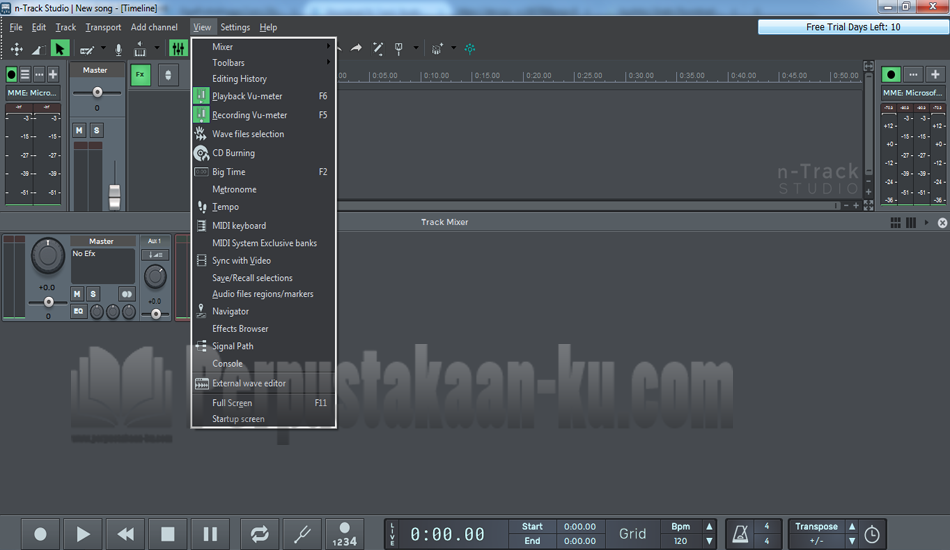Open Navigator from View menu
Viewport: 950px width, 550px height.
point(263,311)
